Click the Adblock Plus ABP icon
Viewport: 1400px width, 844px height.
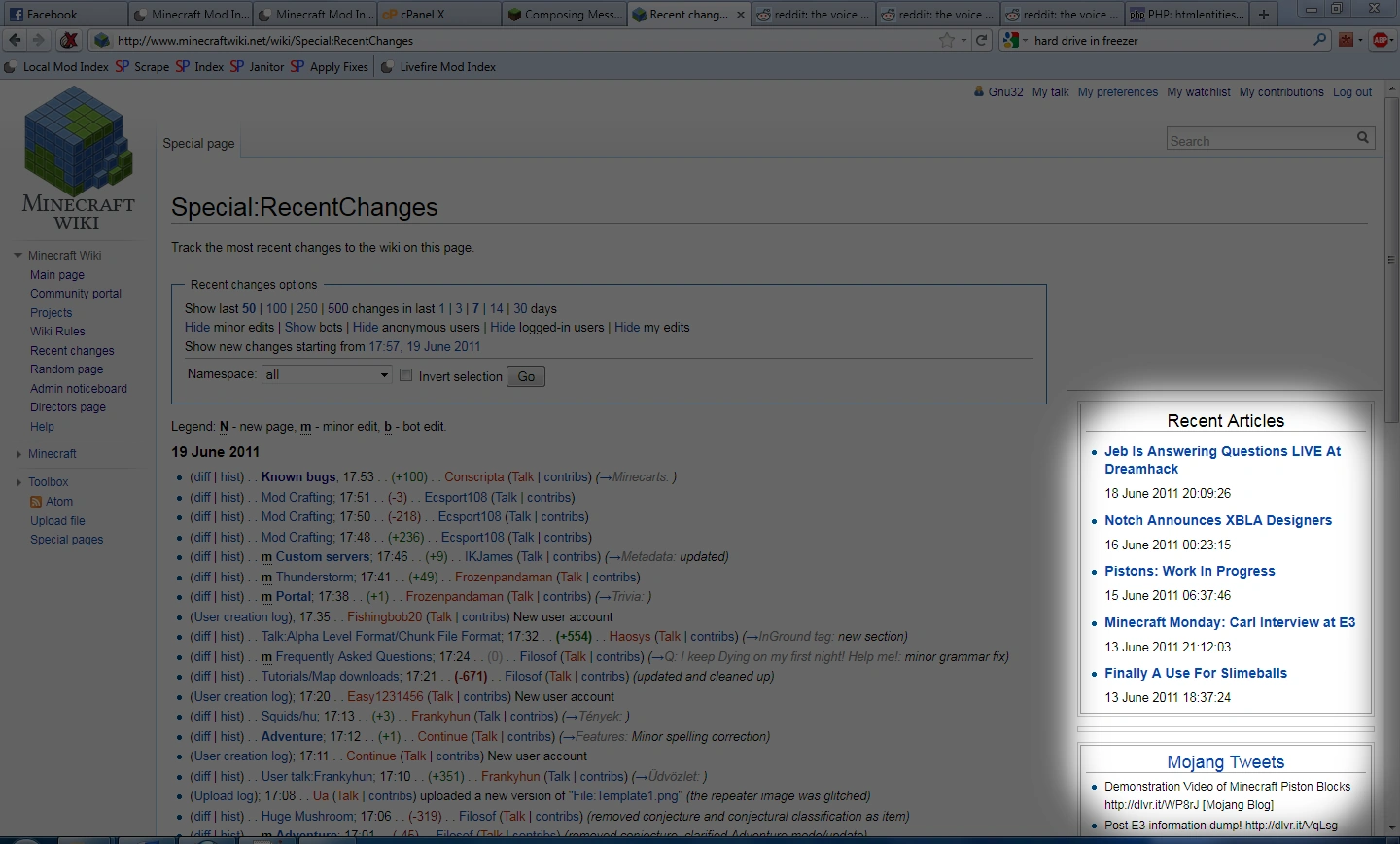(x=1380, y=40)
